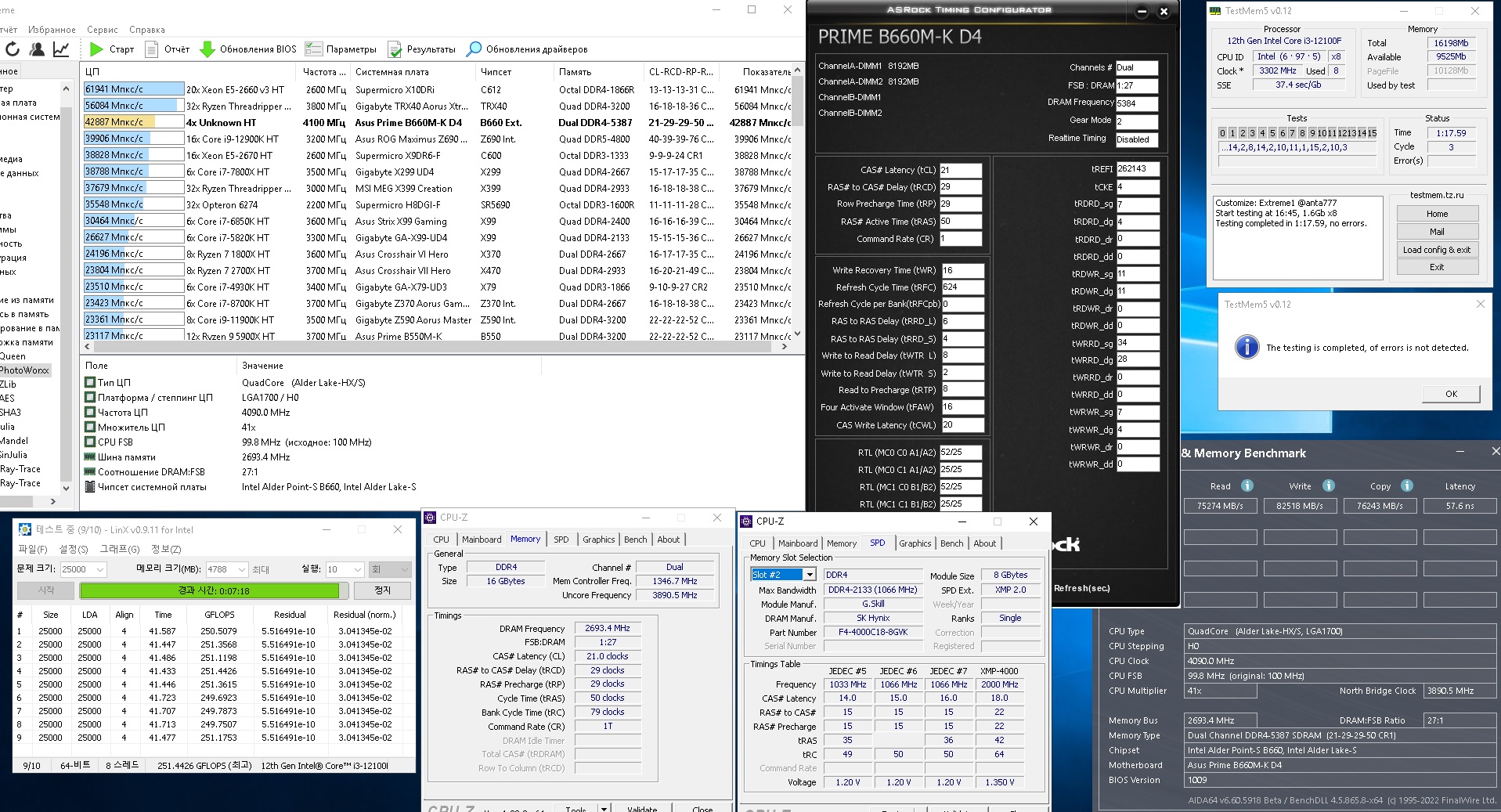Click the info icon next to Copy
Viewport: 1501px width, 812px height.
[x=1407, y=485]
